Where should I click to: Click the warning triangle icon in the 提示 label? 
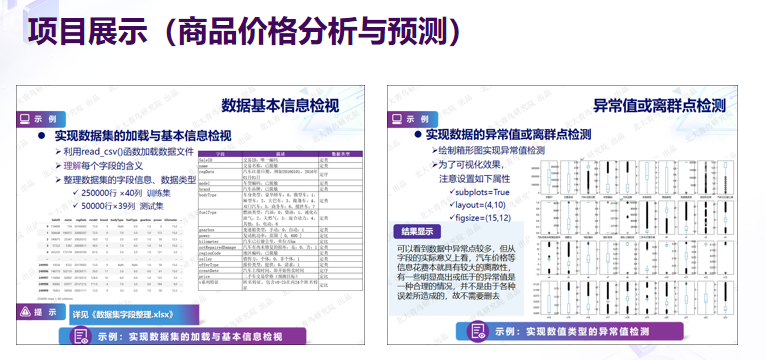pos(24,311)
